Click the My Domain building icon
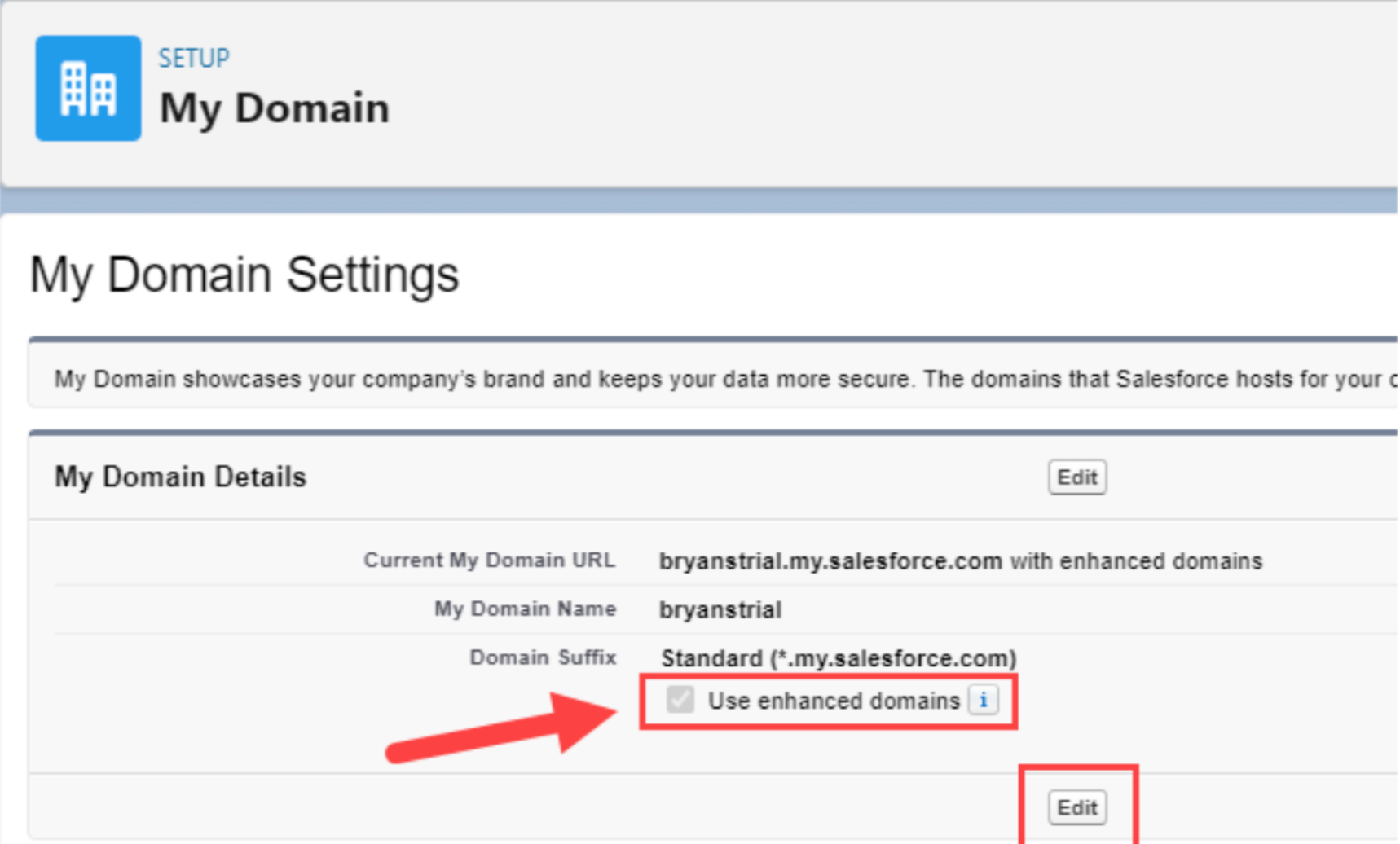 [88, 88]
